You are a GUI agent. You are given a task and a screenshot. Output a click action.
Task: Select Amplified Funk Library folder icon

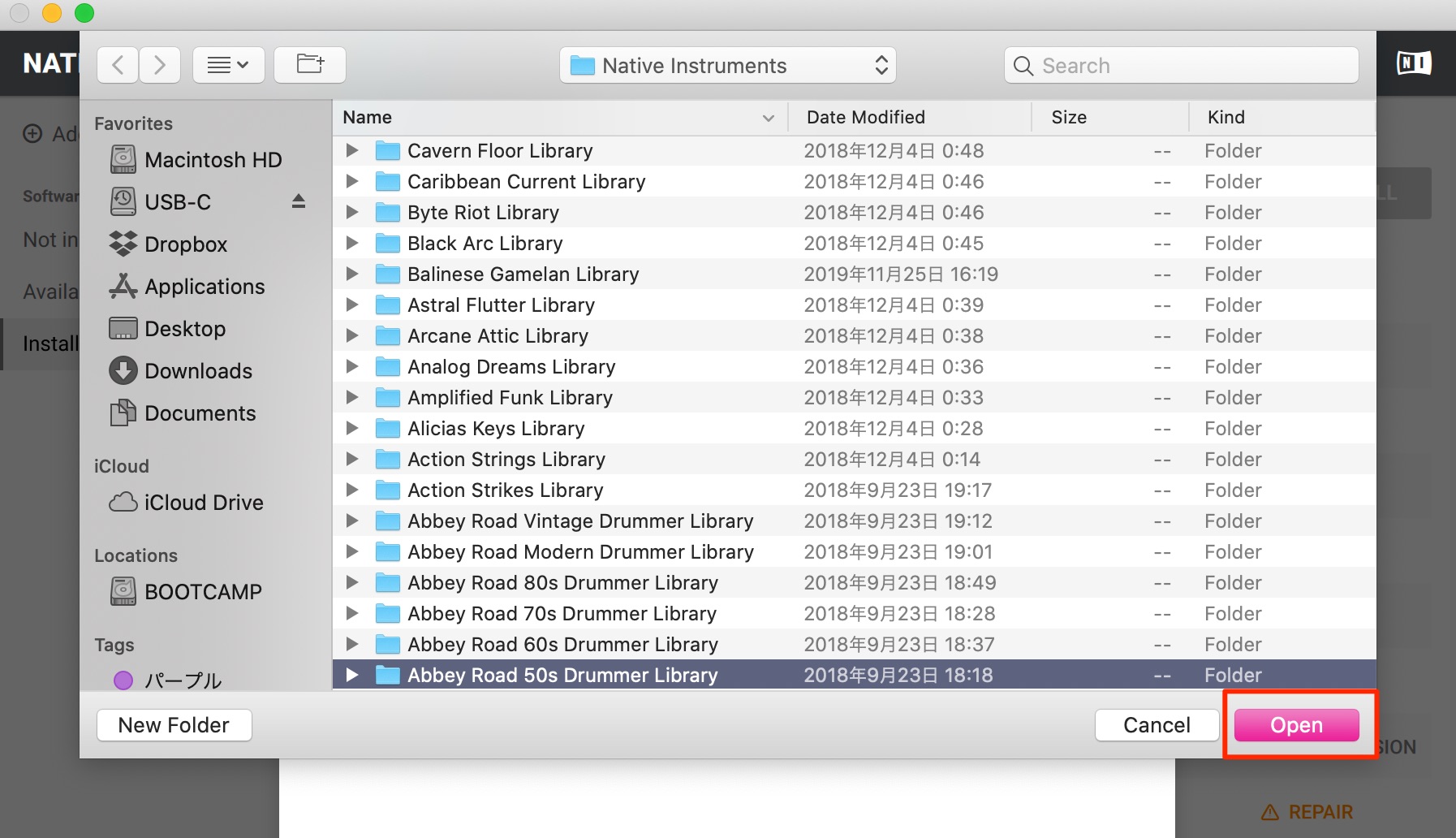[x=388, y=398]
